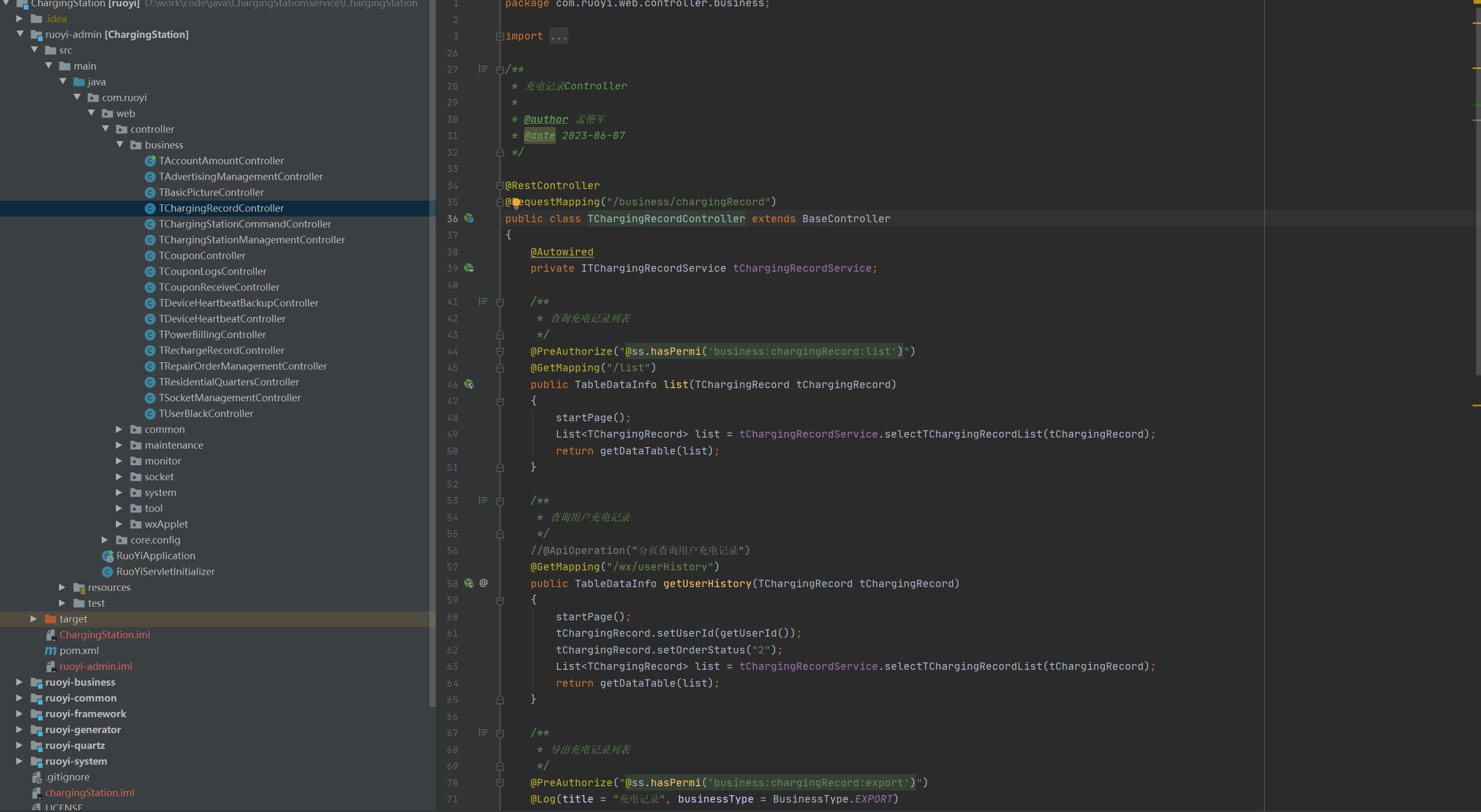Image resolution: width=1481 pixels, height=812 pixels.
Task: Click selectTChargingRecordList call on line 49
Action: (963, 434)
